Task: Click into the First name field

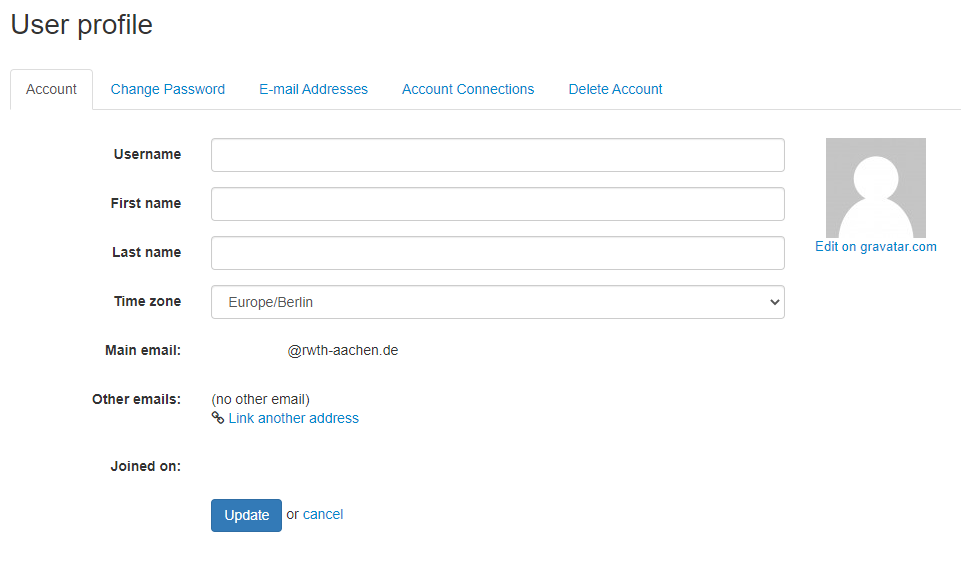Action: click(497, 204)
